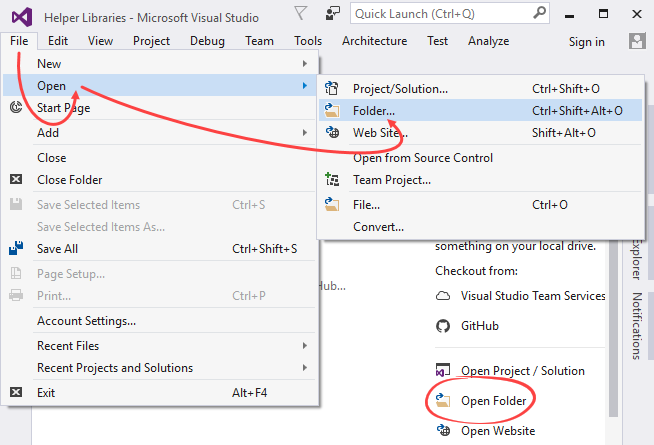Choose Save All menu entry
Image resolution: width=654 pixels, height=445 pixels.
(x=160, y=249)
